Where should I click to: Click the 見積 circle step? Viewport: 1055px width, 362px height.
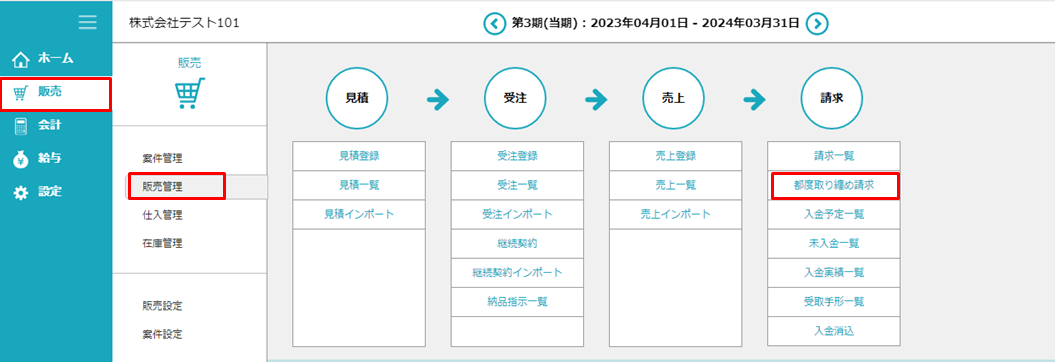pyautogui.click(x=357, y=98)
